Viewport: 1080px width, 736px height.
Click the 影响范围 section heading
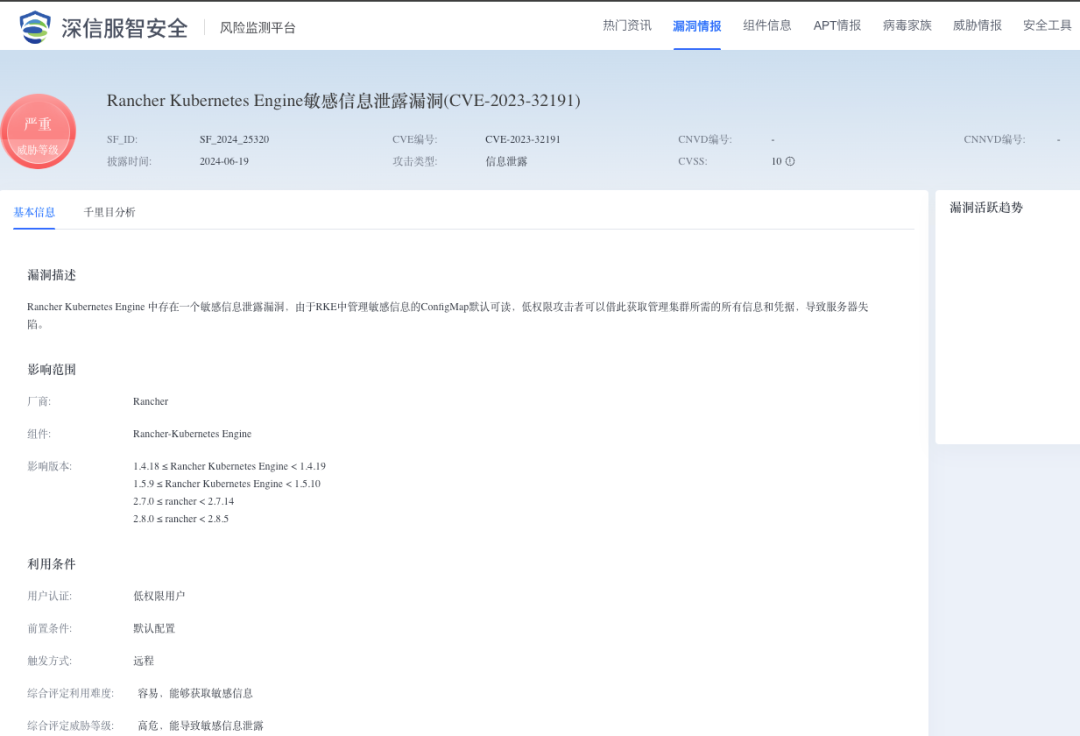[52, 369]
